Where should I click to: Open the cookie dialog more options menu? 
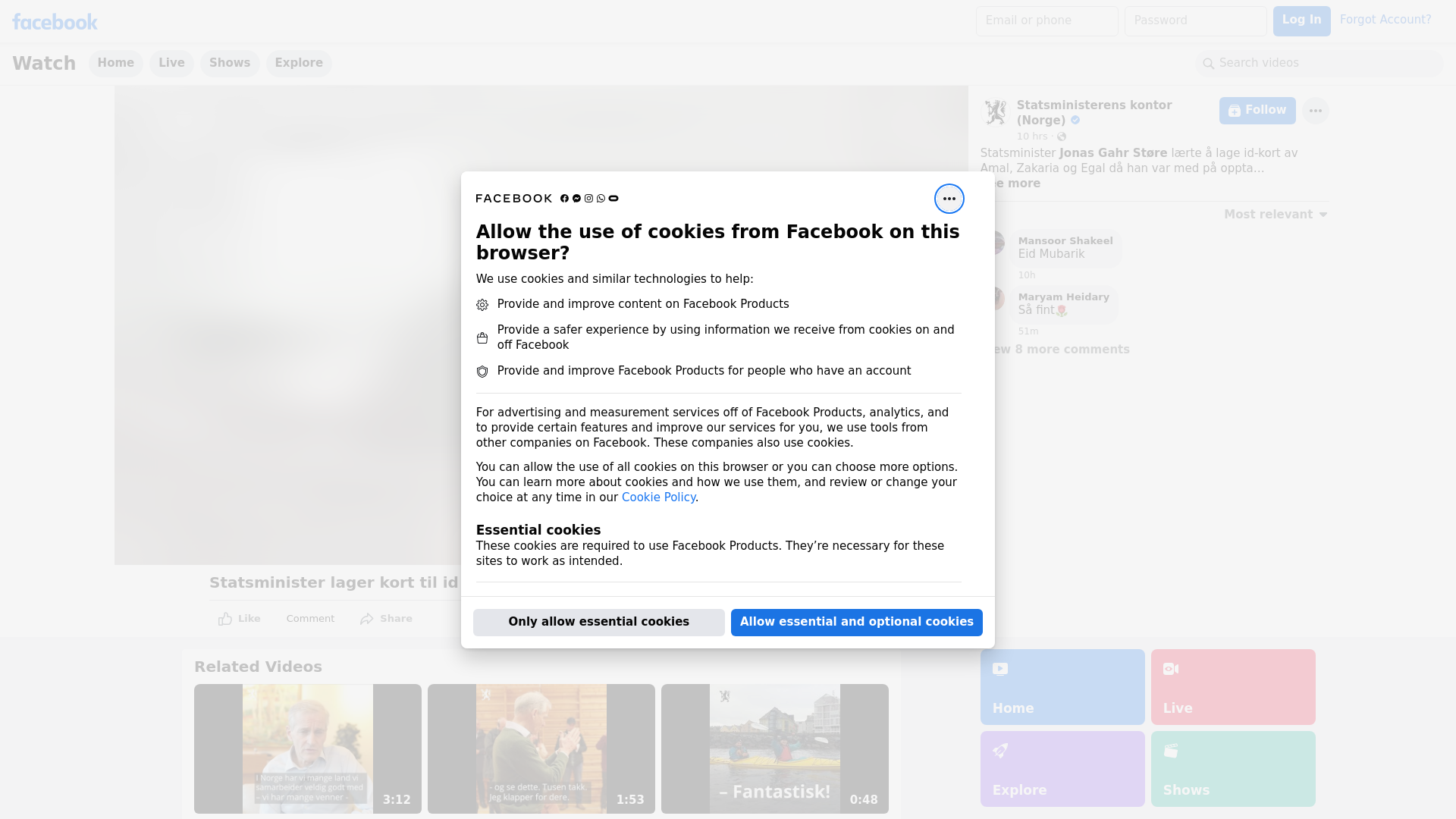(949, 199)
